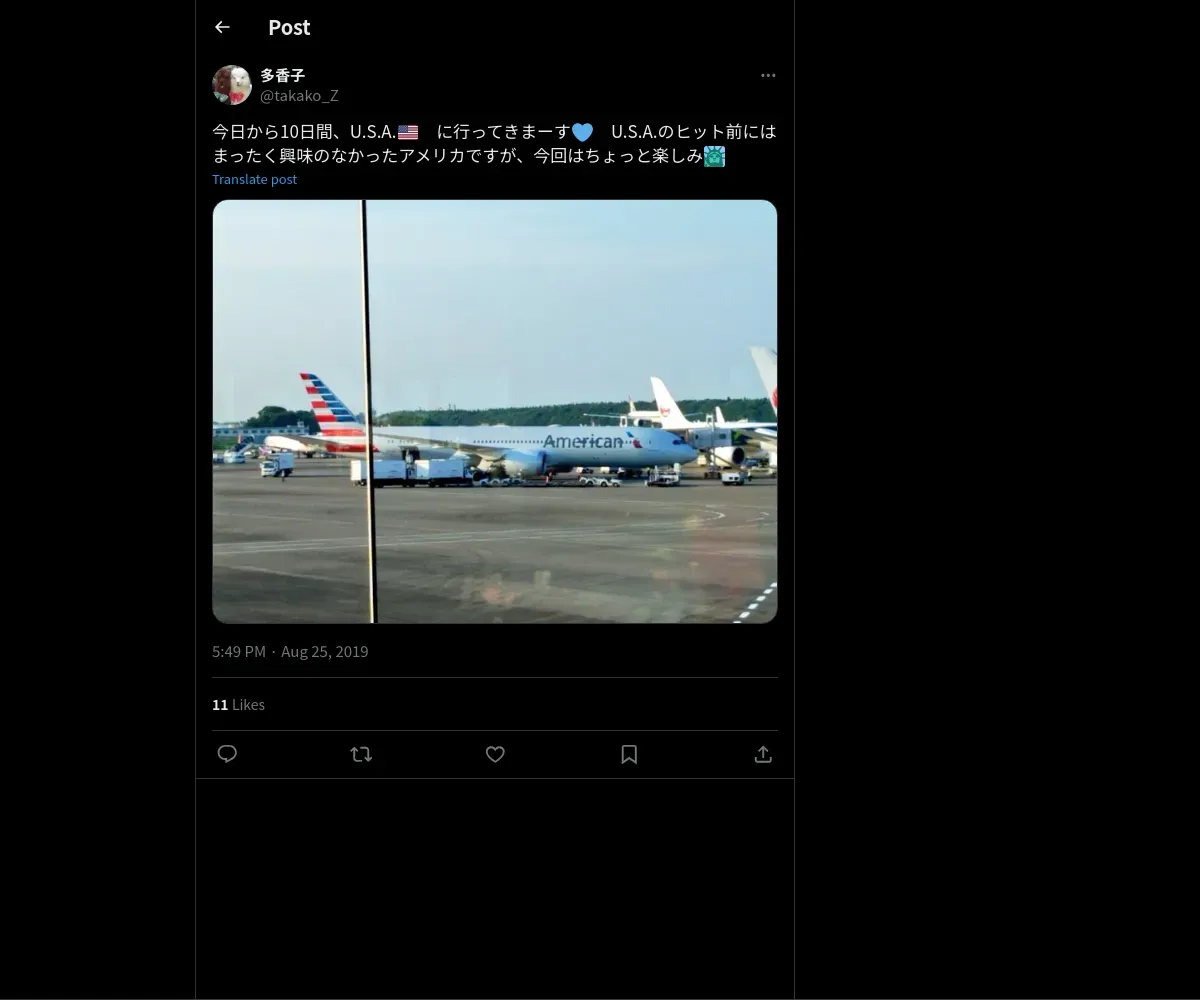Click the Post page heading
The height and width of the screenshot is (1000, 1200).
(289, 27)
